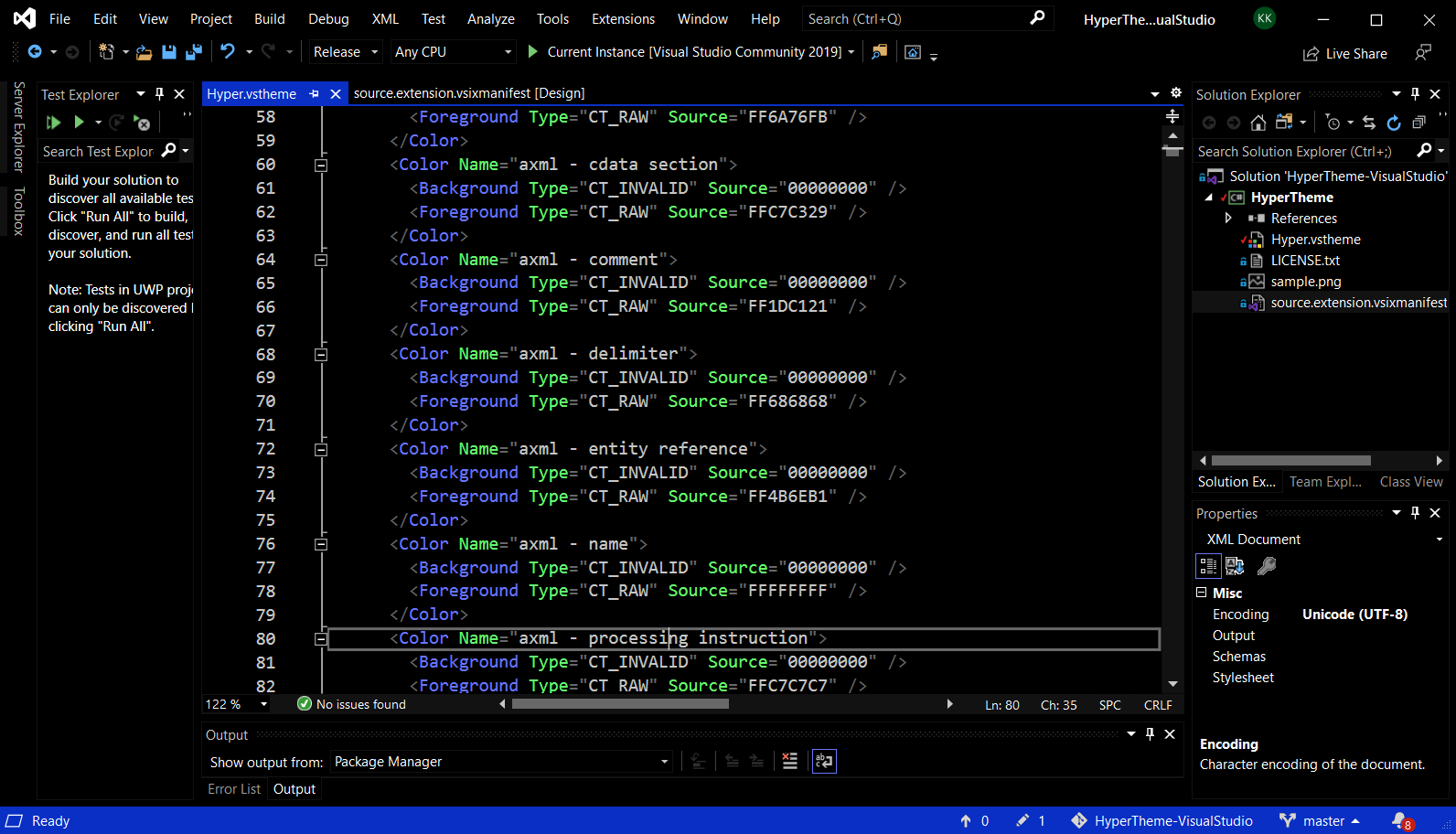1456x834 pixels.
Task: Expand the References tree node
Action: tap(1228, 219)
